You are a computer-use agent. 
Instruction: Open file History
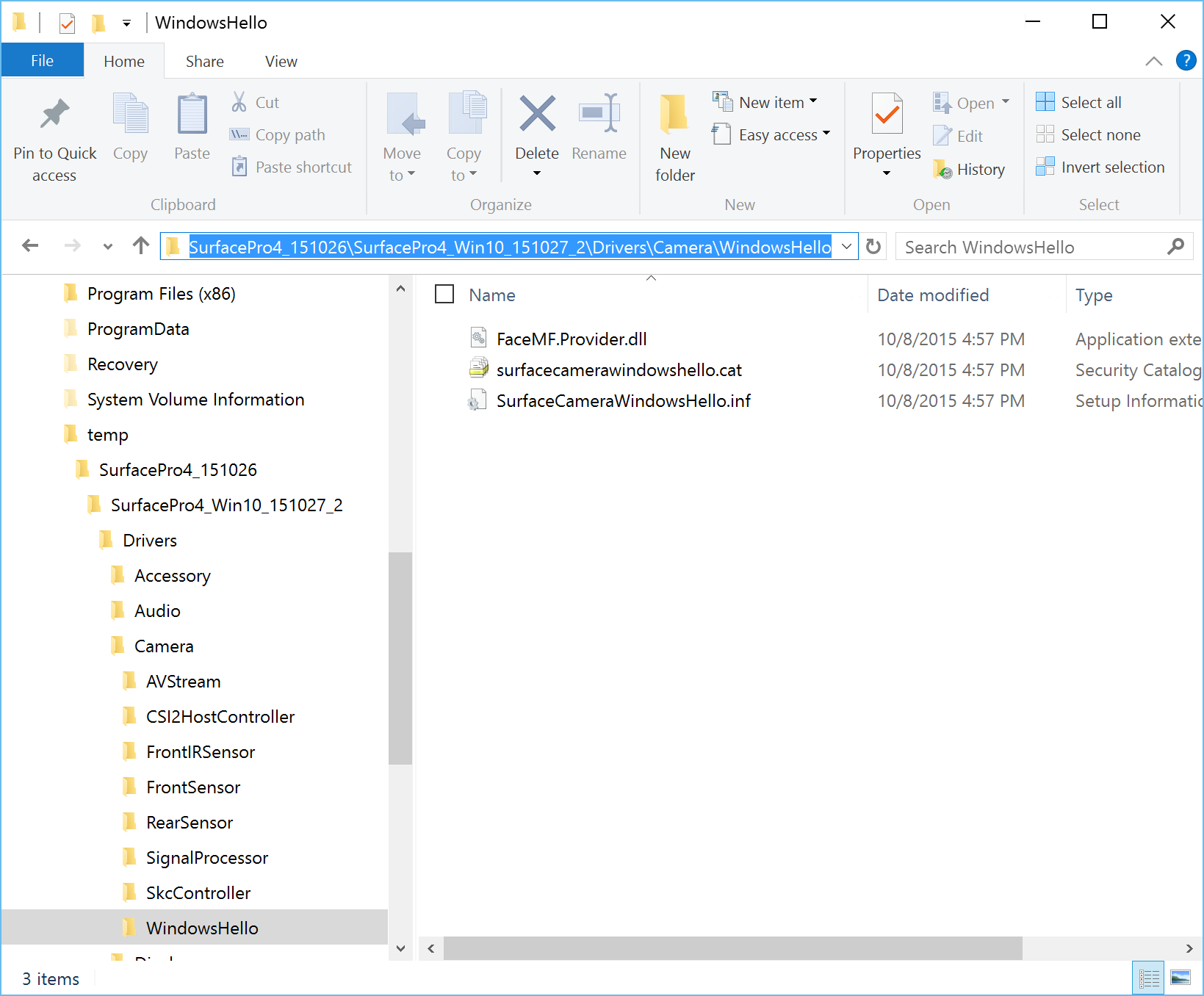[x=969, y=169]
